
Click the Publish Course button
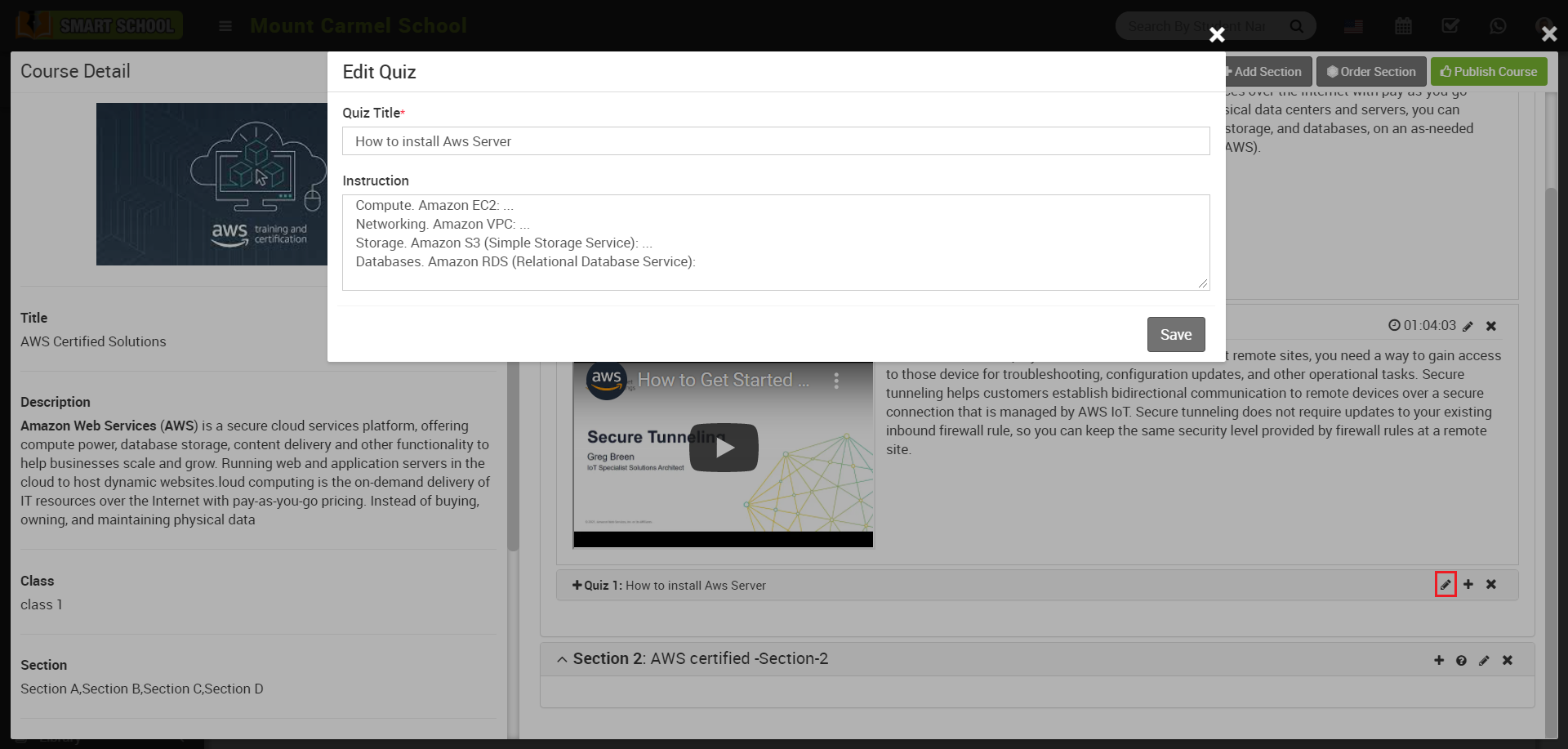1488,72
